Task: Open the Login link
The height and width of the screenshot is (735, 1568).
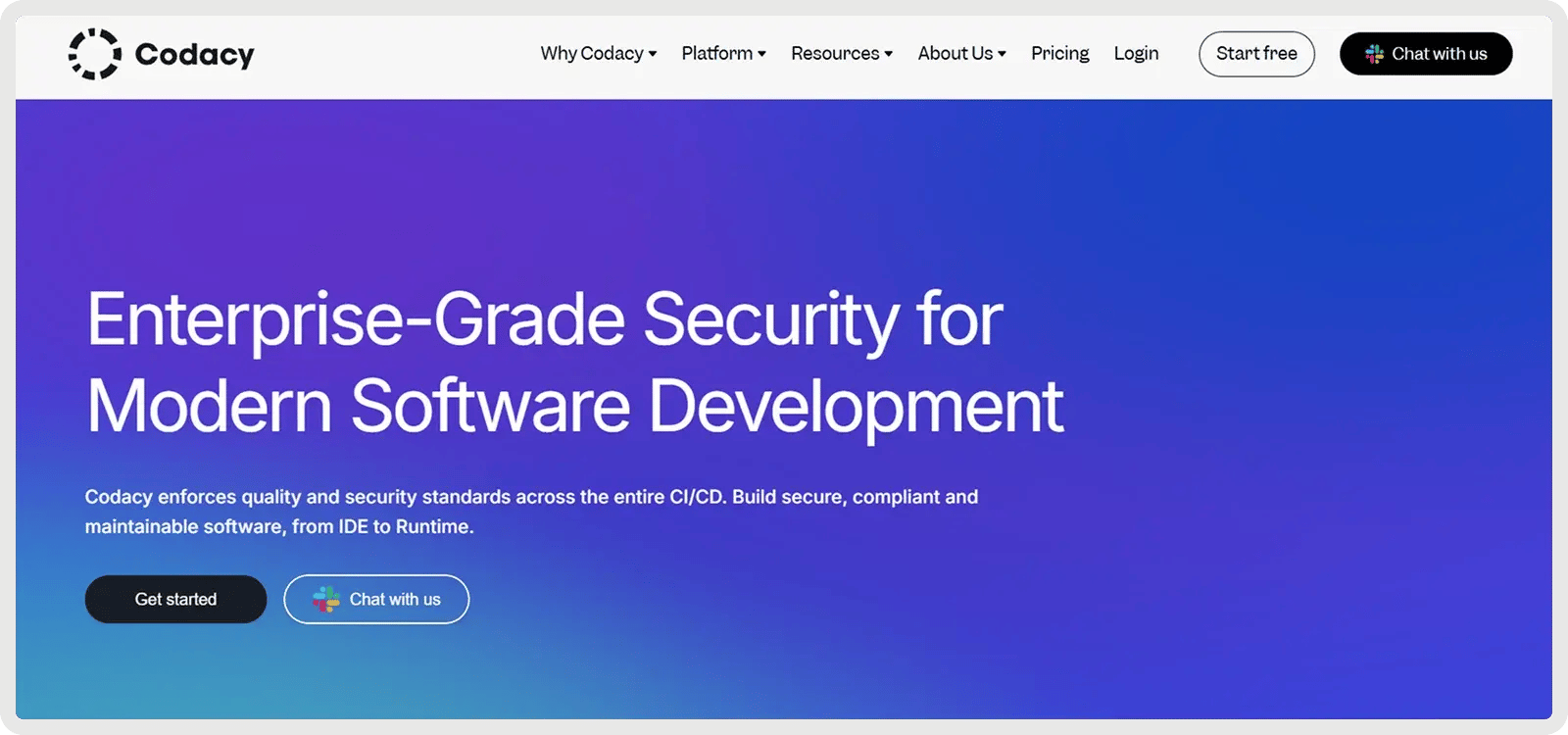Action: (x=1136, y=54)
